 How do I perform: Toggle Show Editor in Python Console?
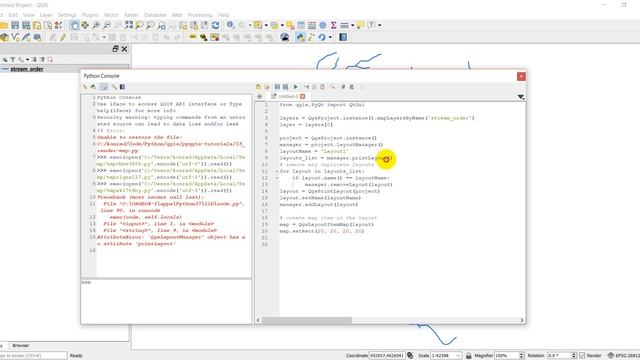coord(104,87)
